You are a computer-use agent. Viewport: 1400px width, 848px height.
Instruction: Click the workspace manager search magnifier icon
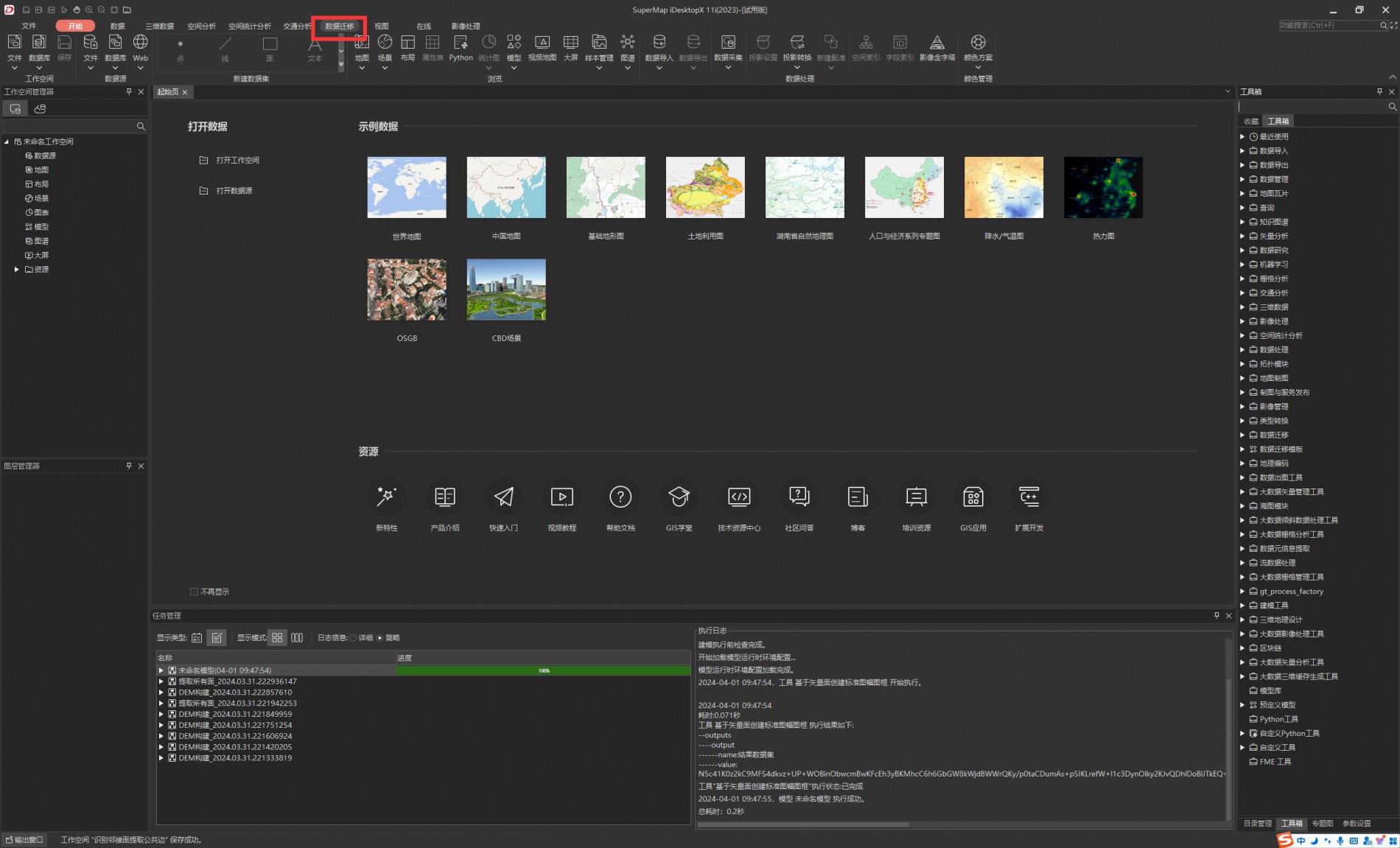pyautogui.click(x=141, y=127)
